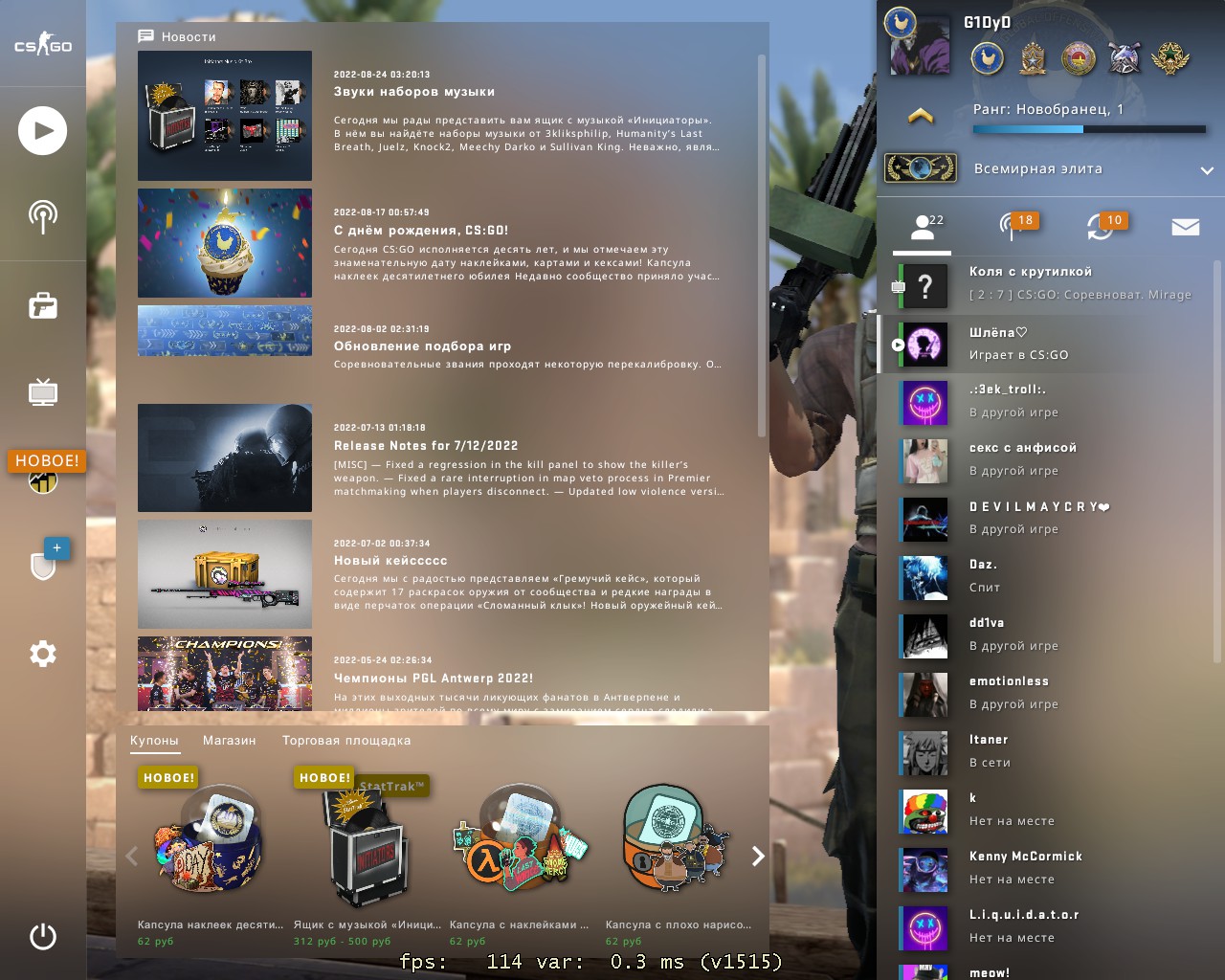Viewport: 1225px width, 980px height.
Task: Open the Звуки наборов музыки news headline
Action: pos(414,92)
